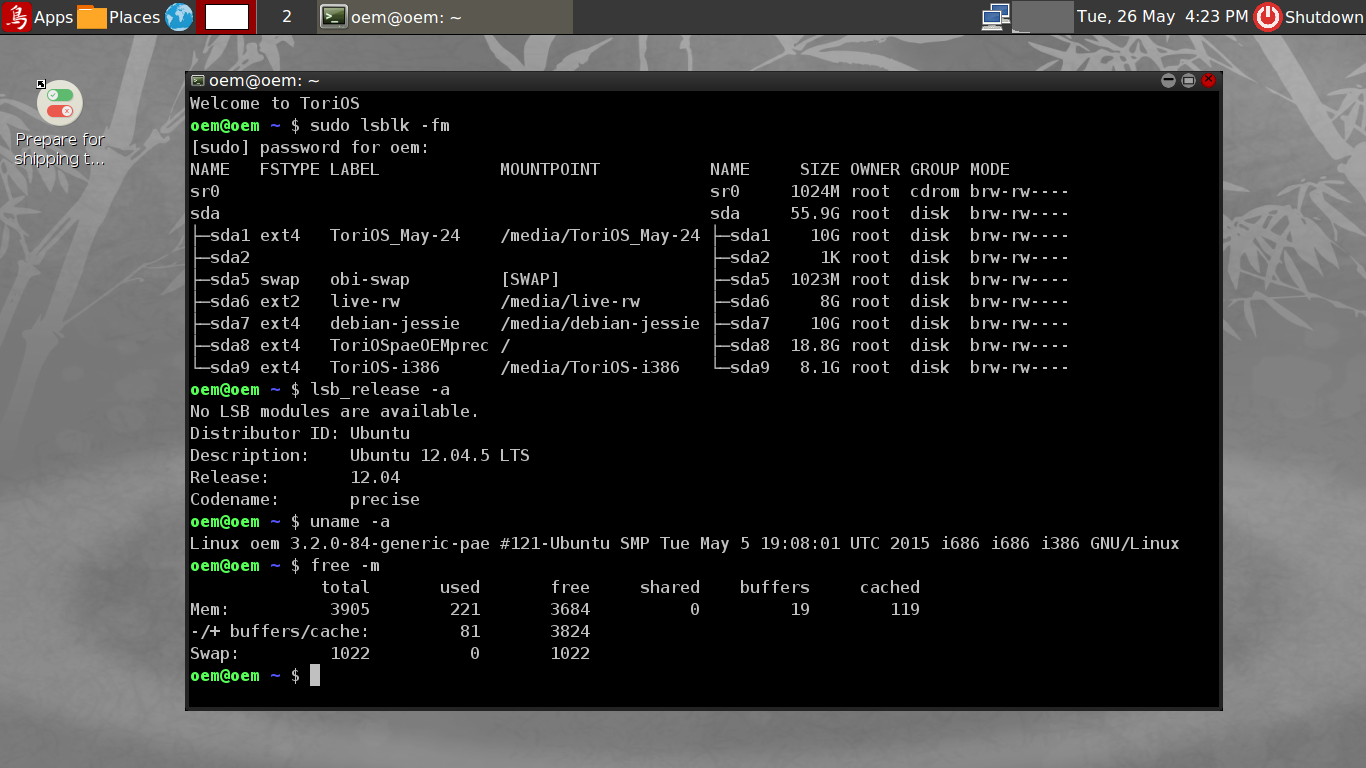
Task: Click the Shutdown text label
Action: click(x=1322, y=17)
